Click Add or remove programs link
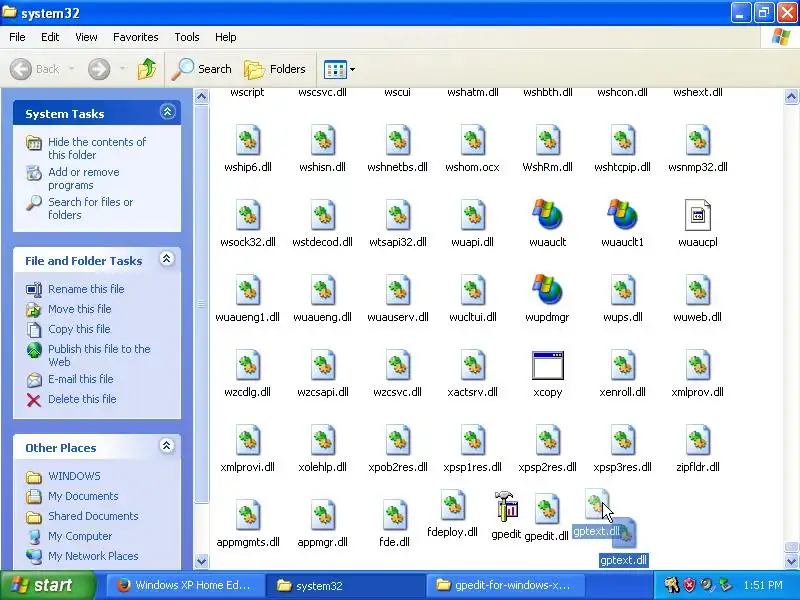This screenshot has width=800, height=600. (84, 179)
